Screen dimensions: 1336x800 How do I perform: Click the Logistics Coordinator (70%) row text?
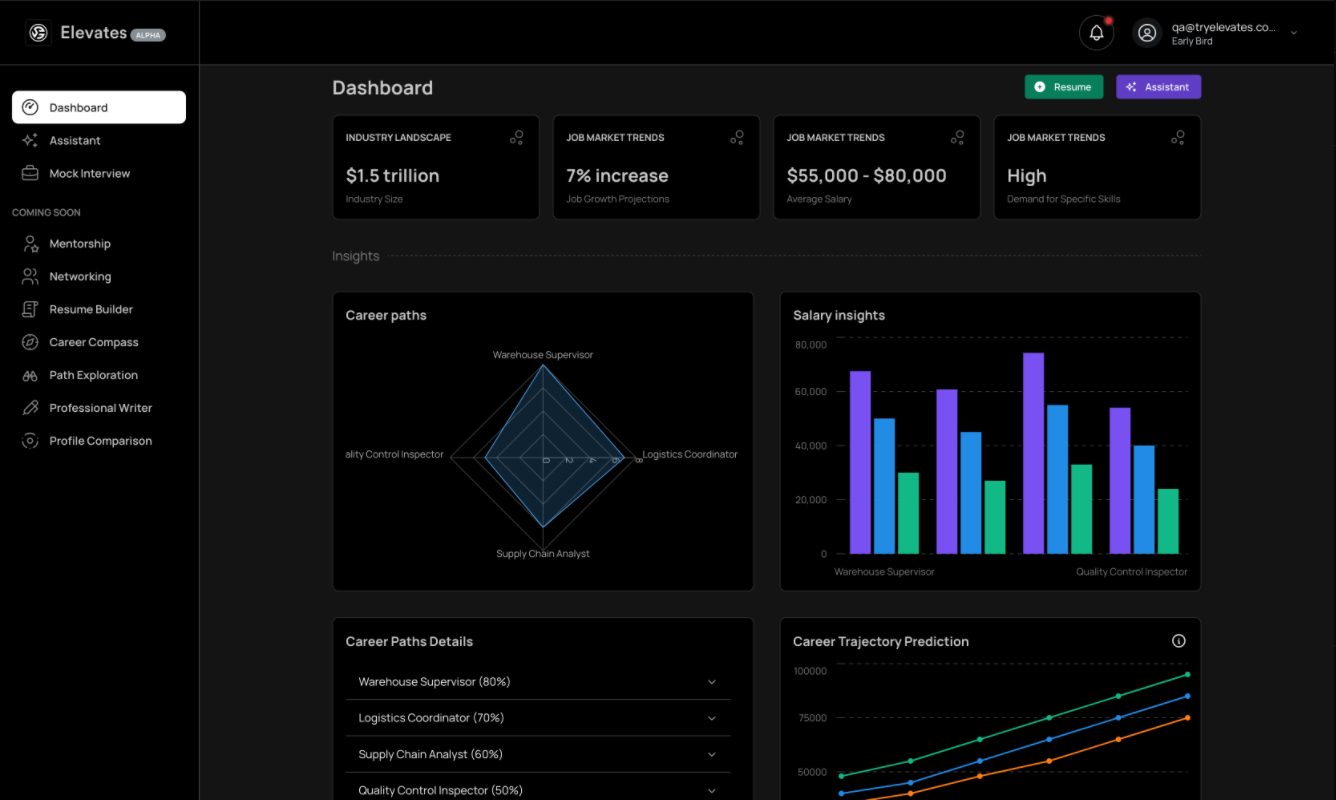tap(431, 718)
